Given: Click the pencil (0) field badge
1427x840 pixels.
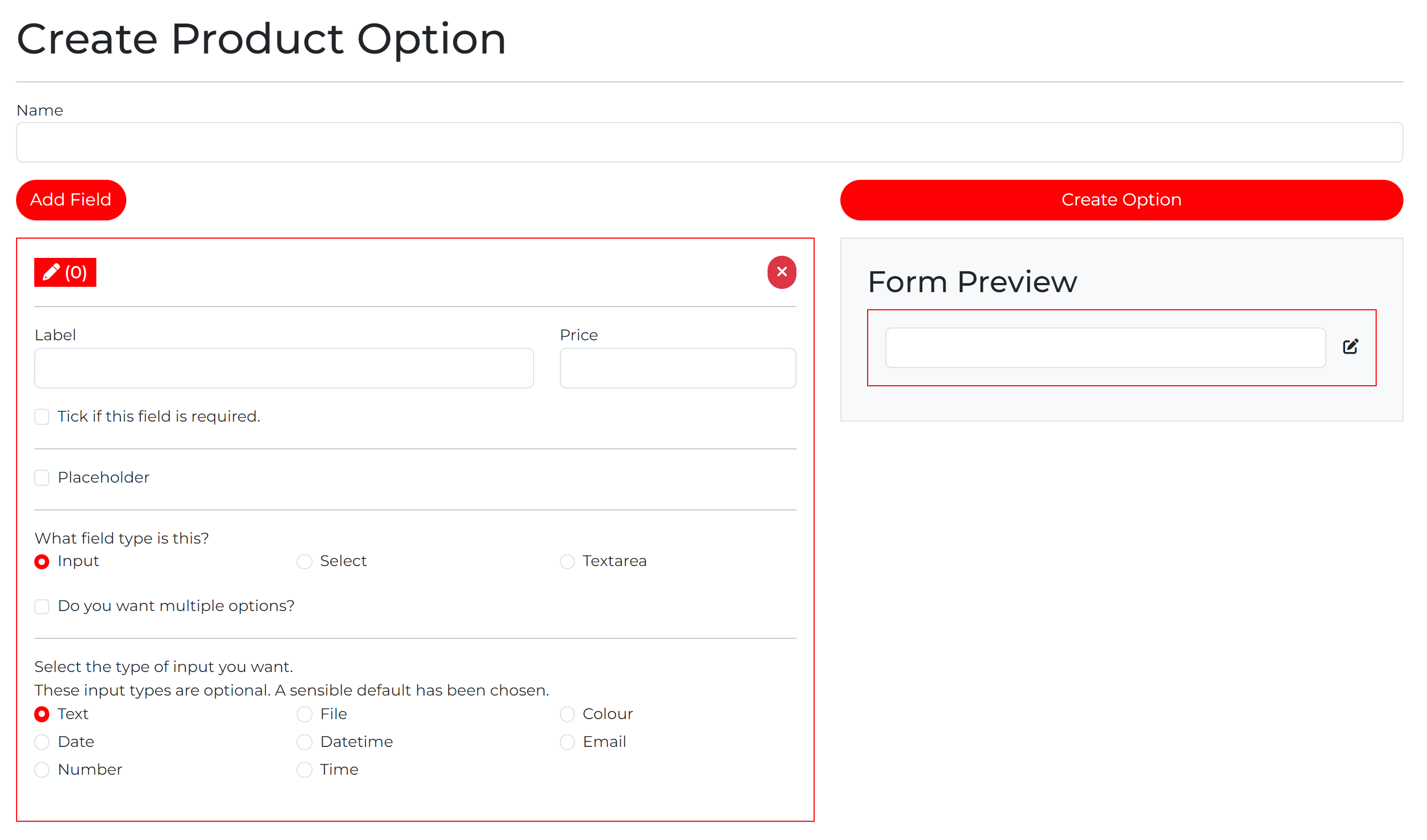Looking at the screenshot, I should pos(65,272).
